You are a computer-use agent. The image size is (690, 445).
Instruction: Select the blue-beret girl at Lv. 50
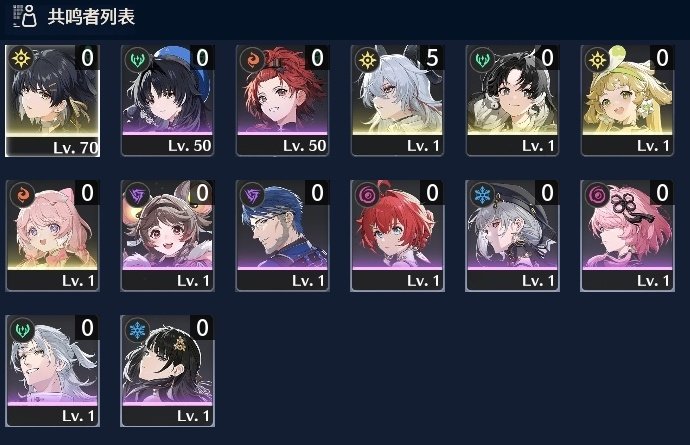[x=168, y=101]
